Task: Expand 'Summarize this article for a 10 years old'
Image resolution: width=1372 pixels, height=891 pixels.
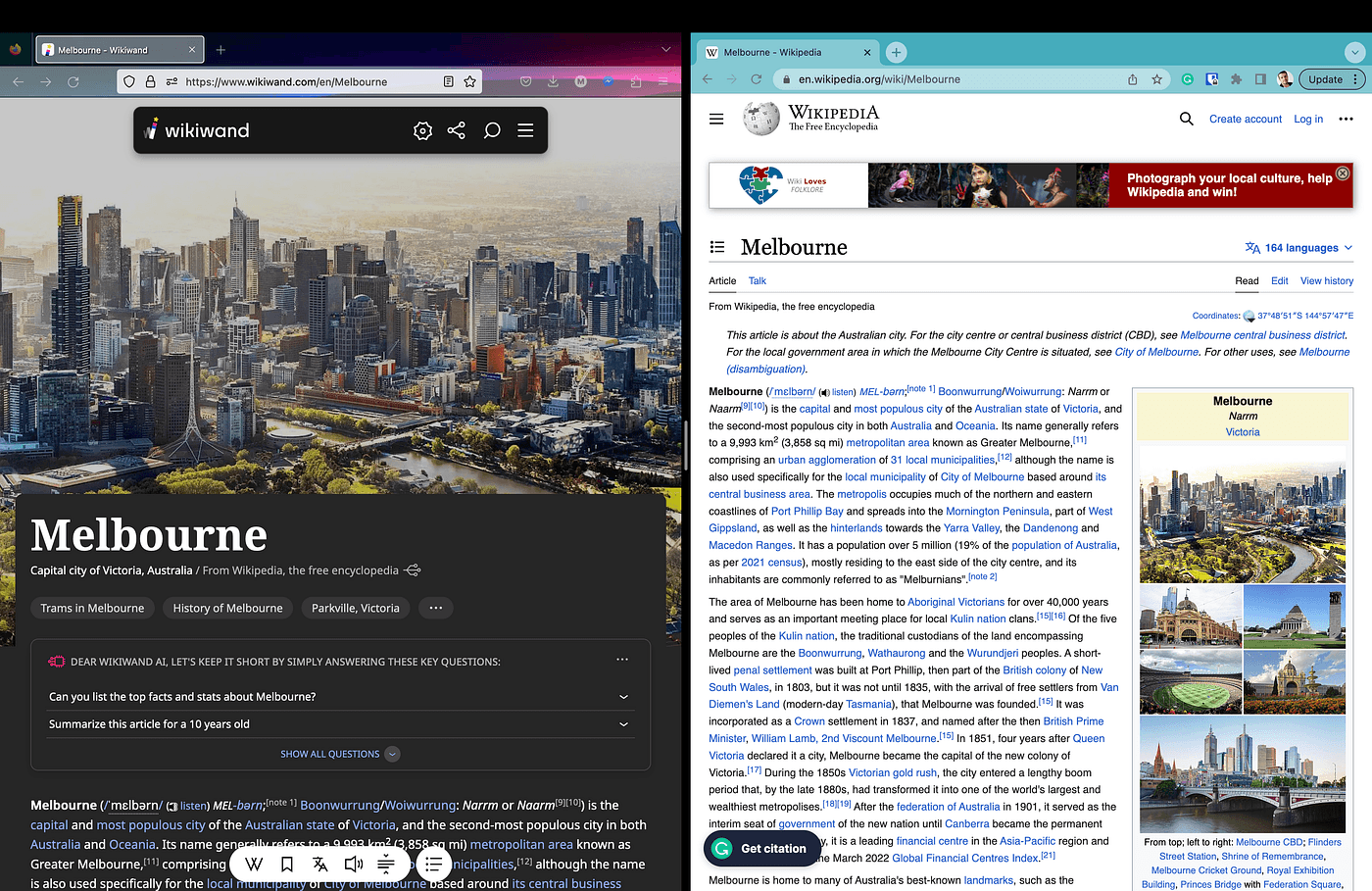Action: click(339, 723)
